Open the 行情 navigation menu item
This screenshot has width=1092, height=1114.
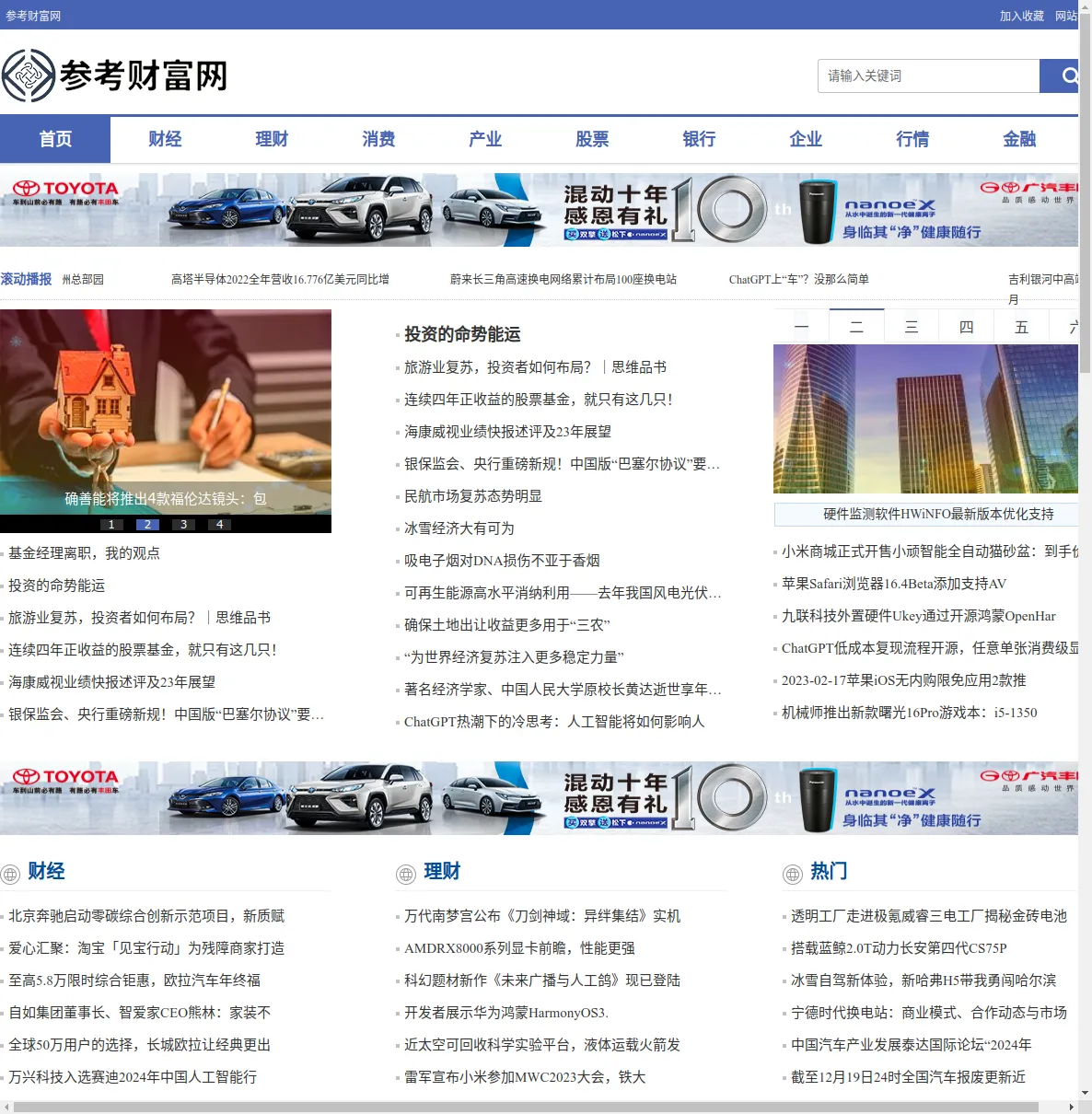point(912,139)
